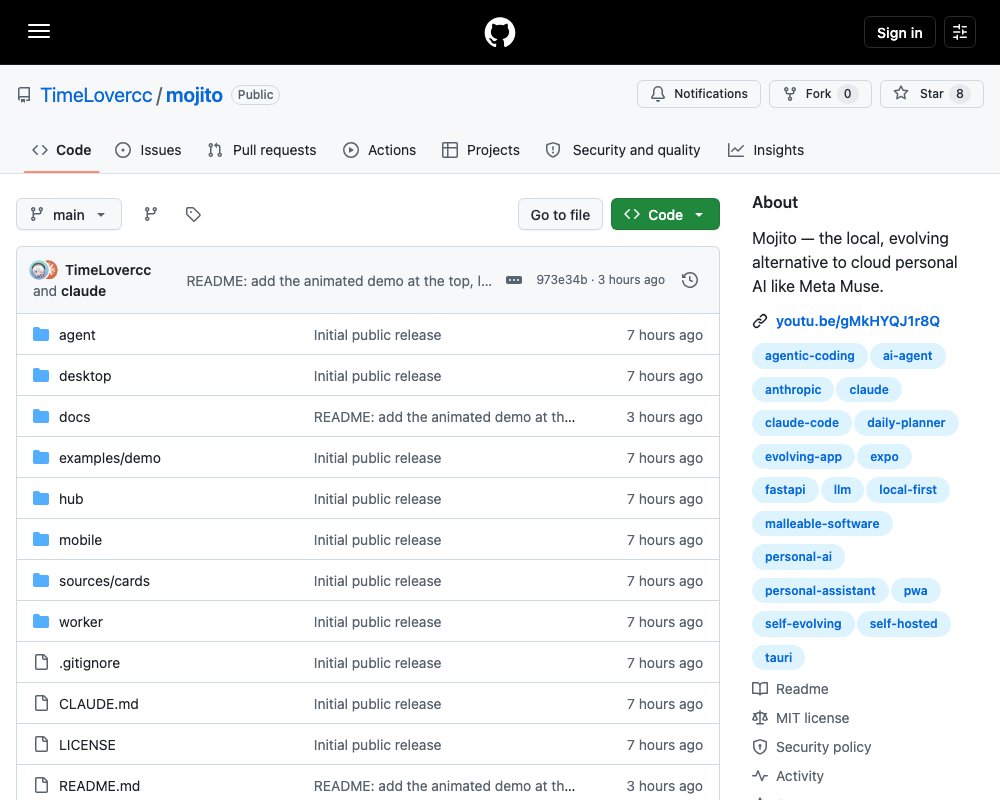Open the mojito repository name link
This screenshot has height=800, width=1000.
pyautogui.click(x=194, y=95)
